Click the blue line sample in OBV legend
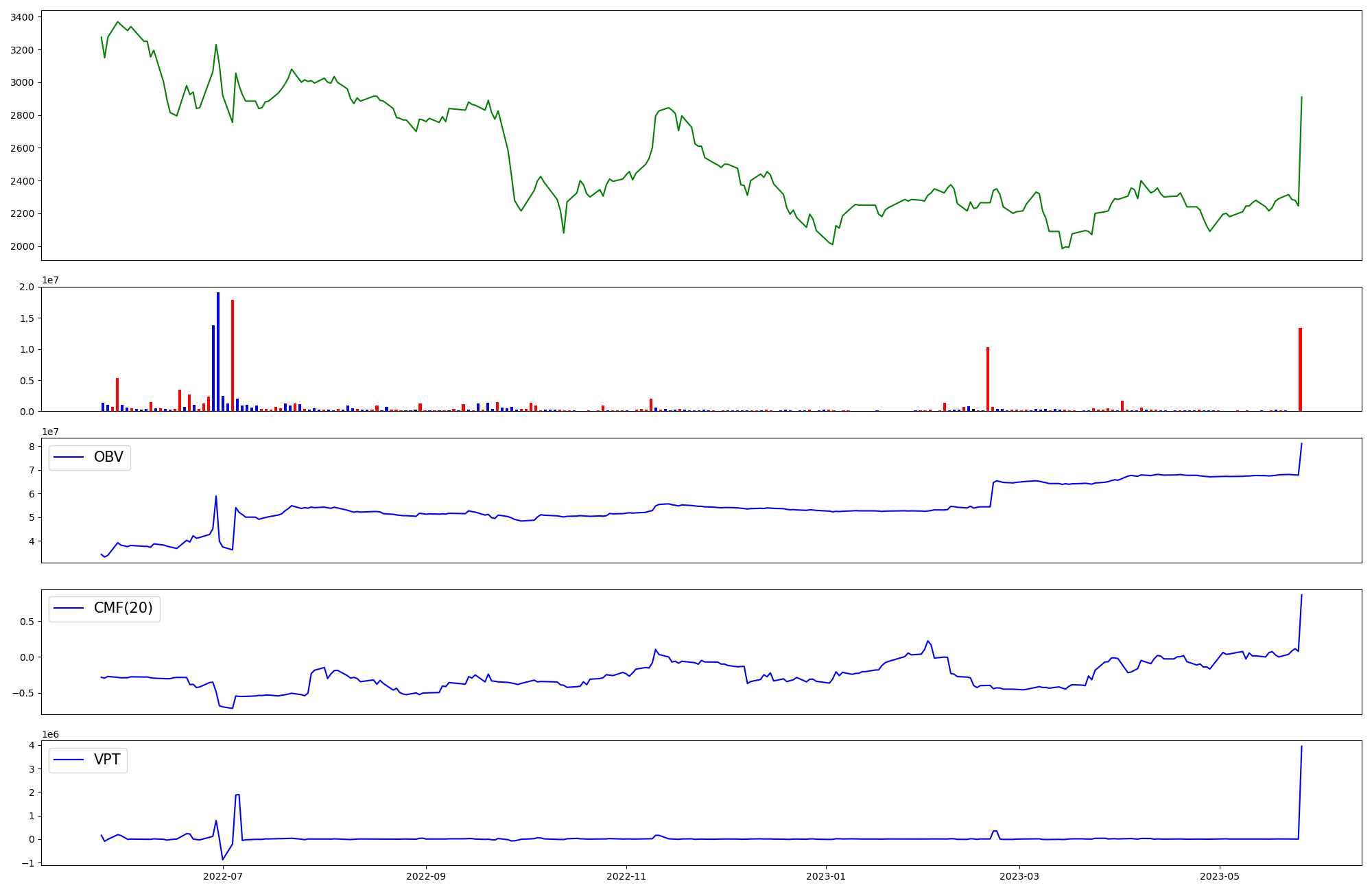Screen dimensions: 1372x892 69,458
